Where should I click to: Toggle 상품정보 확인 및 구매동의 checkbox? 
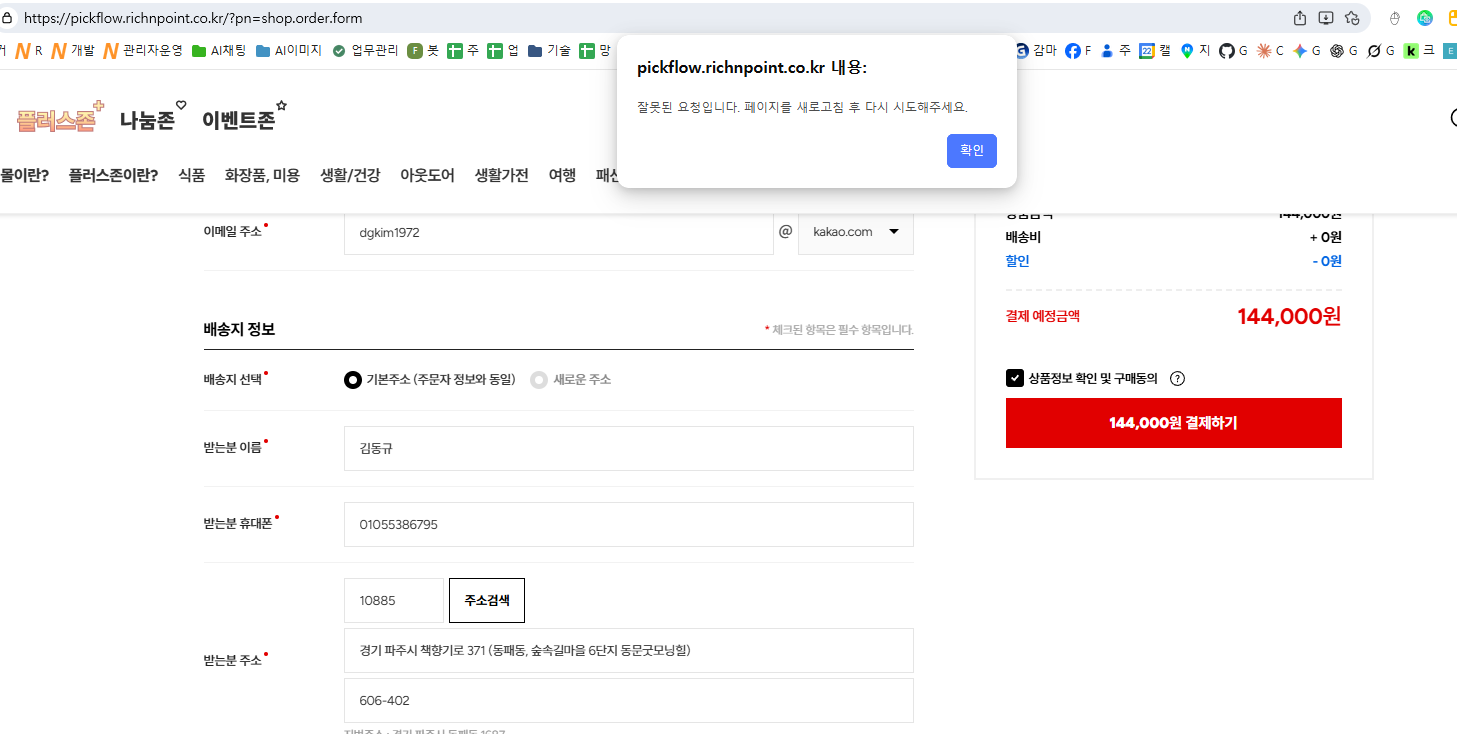pos(1015,378)
